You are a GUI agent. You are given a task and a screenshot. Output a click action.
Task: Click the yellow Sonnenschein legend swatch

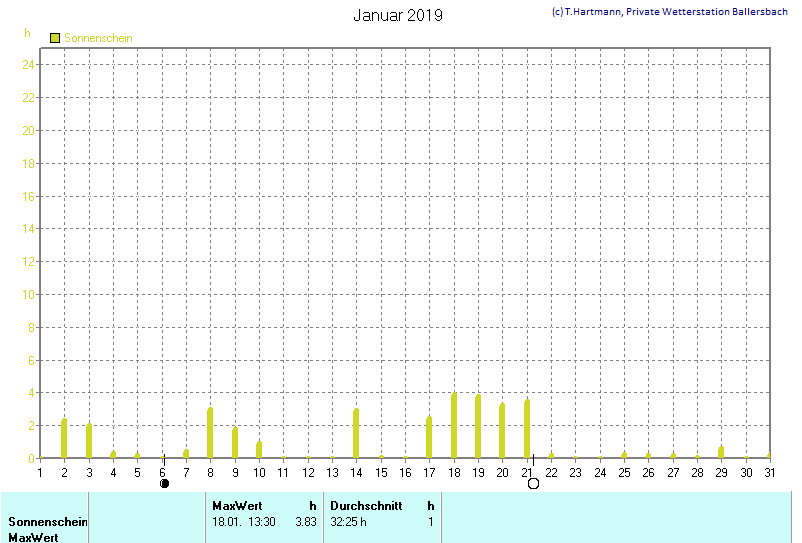pyautogui.click(x=55, y=38)
